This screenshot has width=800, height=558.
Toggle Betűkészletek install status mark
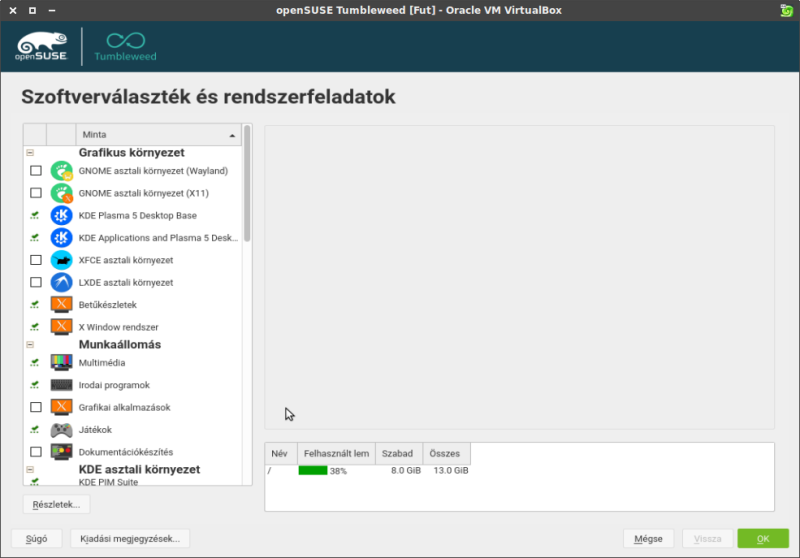pos(35,305)
